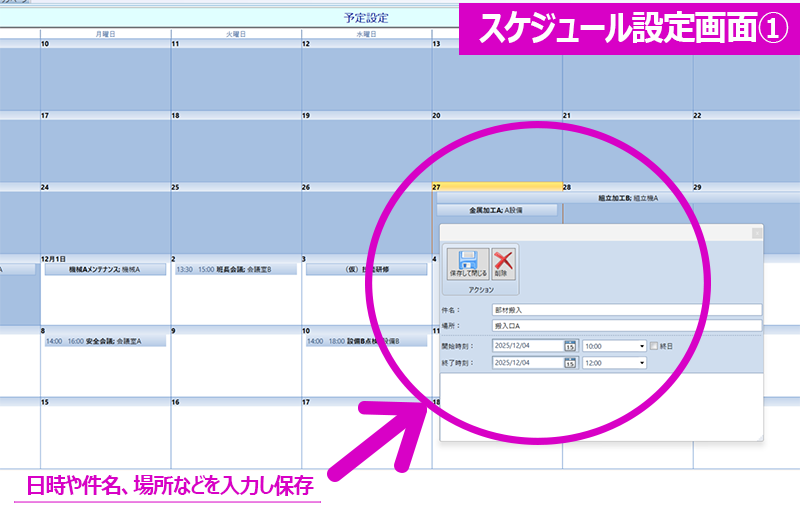Click the highlighted day 27 date header
Image resolution: width=800 pixels, height=515 pixels.
click(x=497, y=186)
